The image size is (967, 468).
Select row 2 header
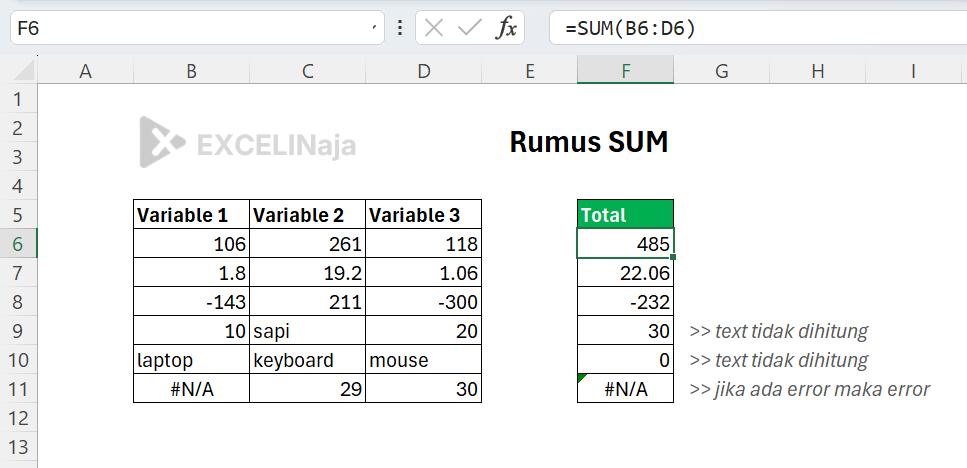(x=19, y=128)
